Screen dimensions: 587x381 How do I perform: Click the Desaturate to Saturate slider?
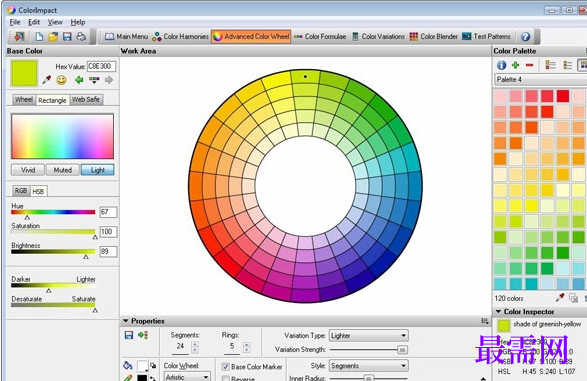(x=53, y=305)
